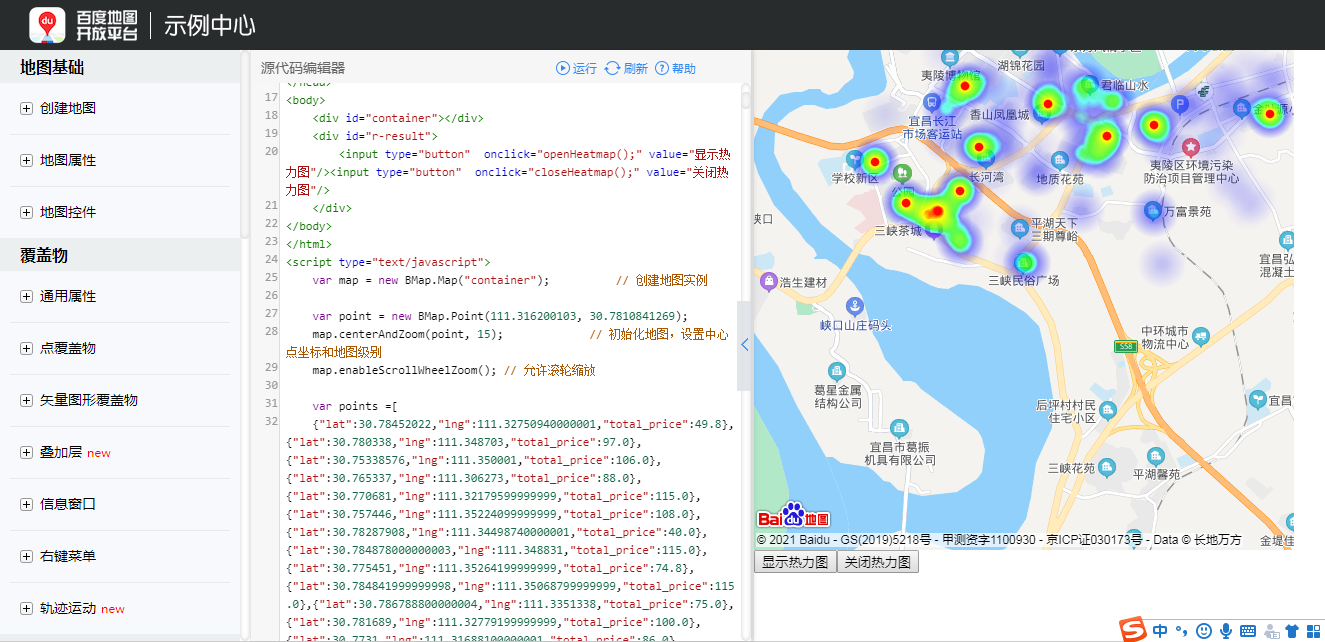Click the S58 highway shield on map
The height and width of the screenshot is (642, 1325).
(x=1127, y=346)
